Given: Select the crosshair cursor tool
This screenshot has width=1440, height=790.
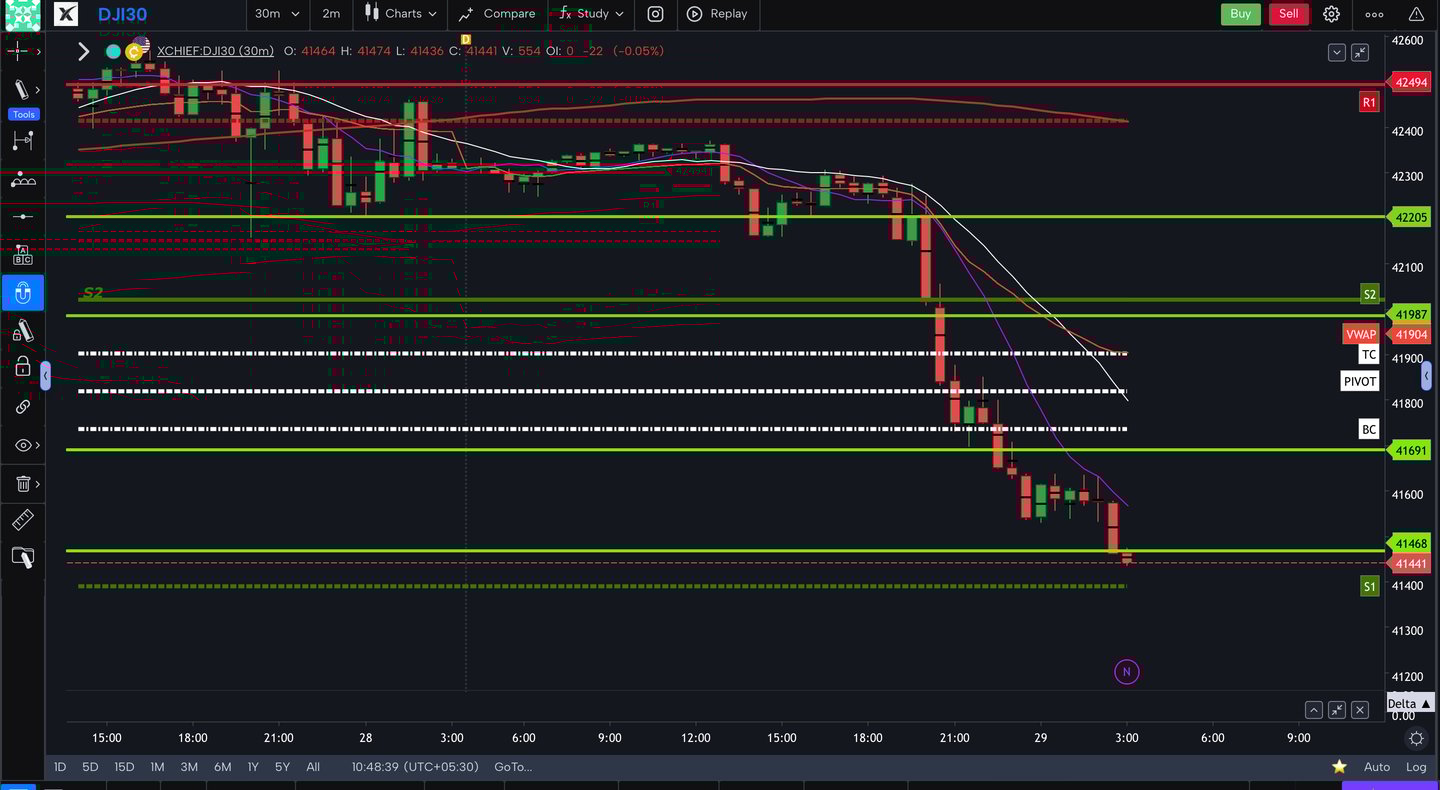Looking at the screenshot, I should click(19, 51).
